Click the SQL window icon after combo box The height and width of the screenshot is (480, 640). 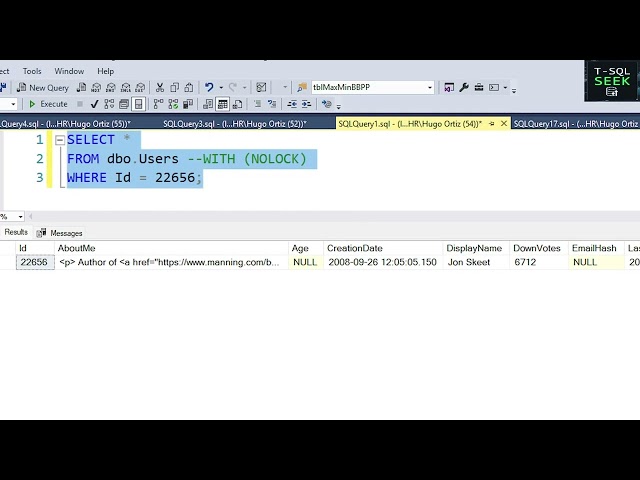point(449,87)
